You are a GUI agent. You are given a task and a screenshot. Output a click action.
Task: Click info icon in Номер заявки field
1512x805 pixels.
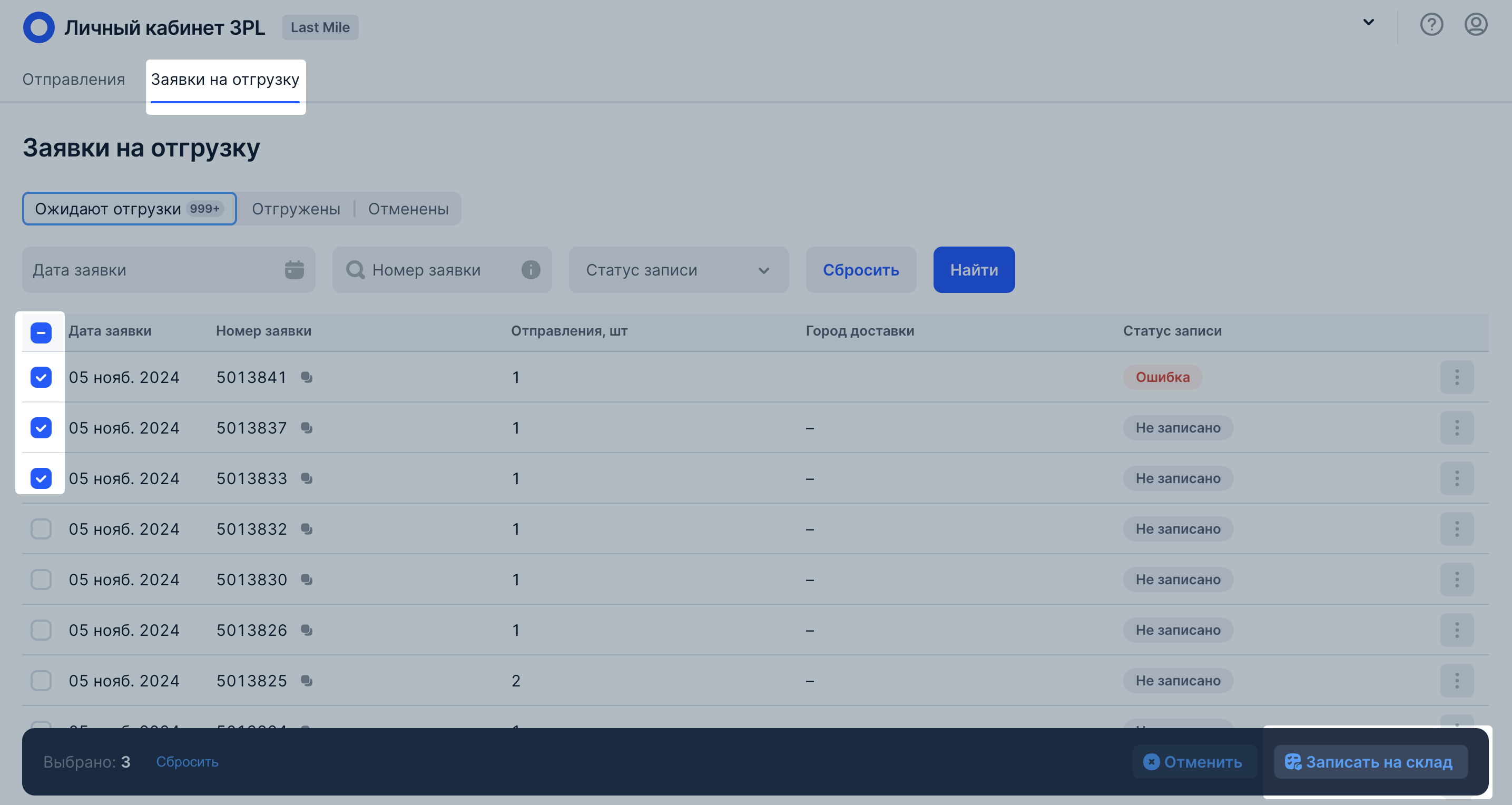tap(531, 270)
